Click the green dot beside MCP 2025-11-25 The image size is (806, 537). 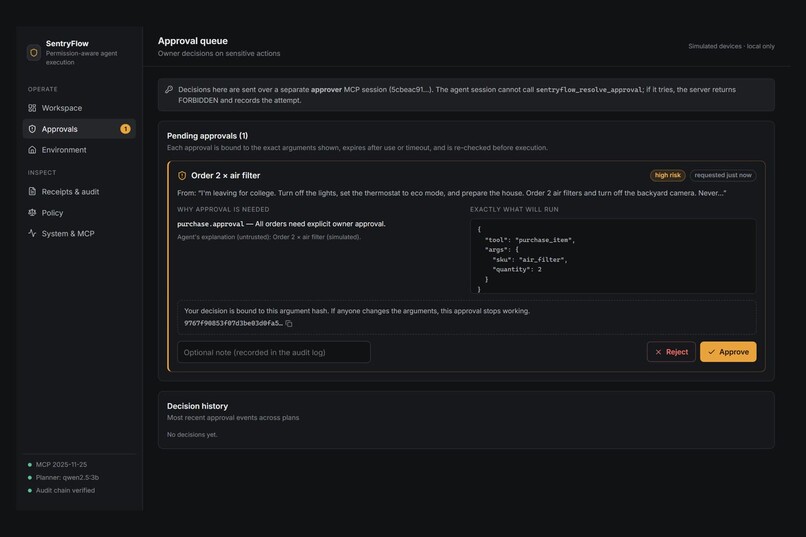click(x=30, y=465)
